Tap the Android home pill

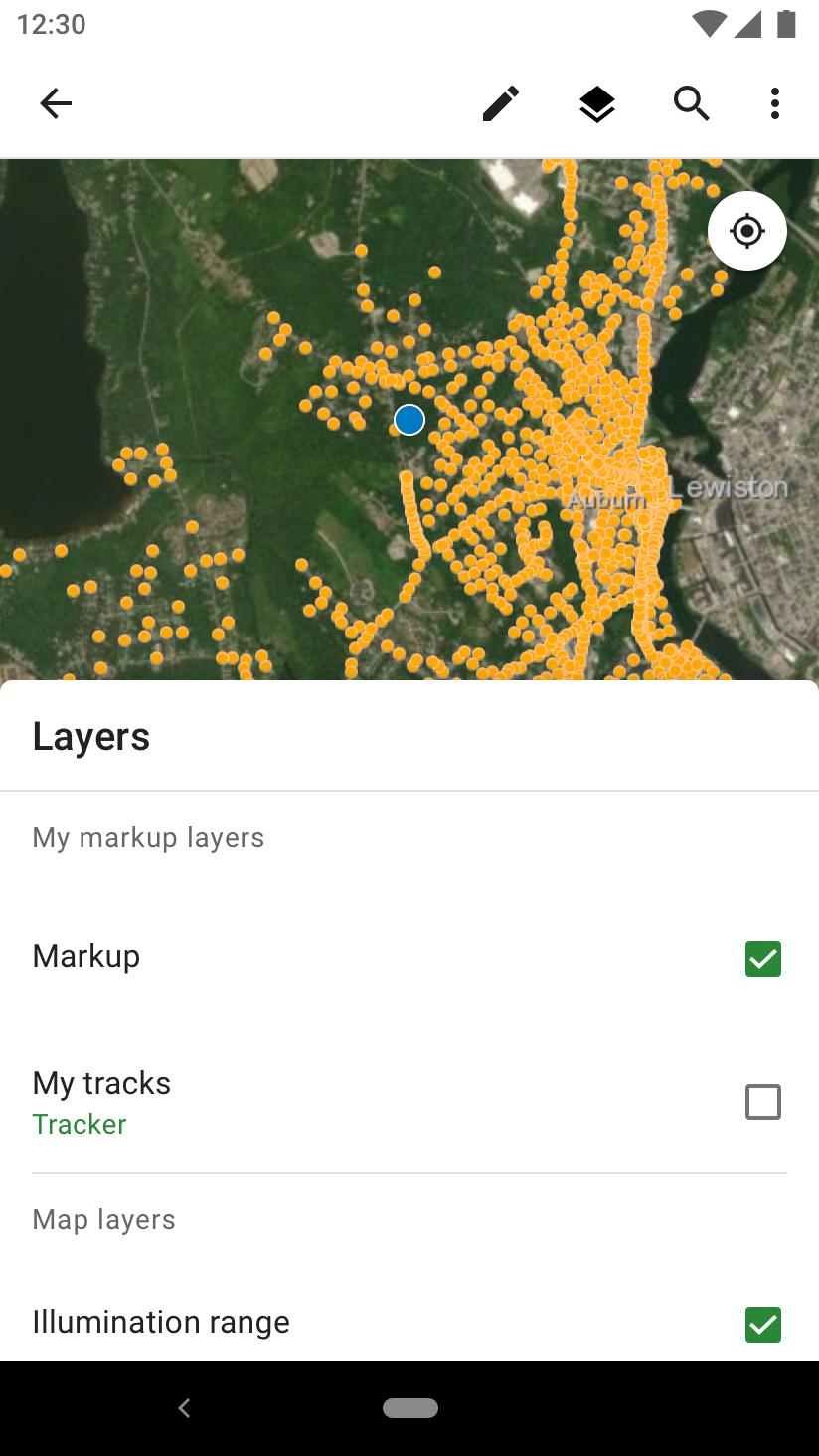click(409, 1408)
